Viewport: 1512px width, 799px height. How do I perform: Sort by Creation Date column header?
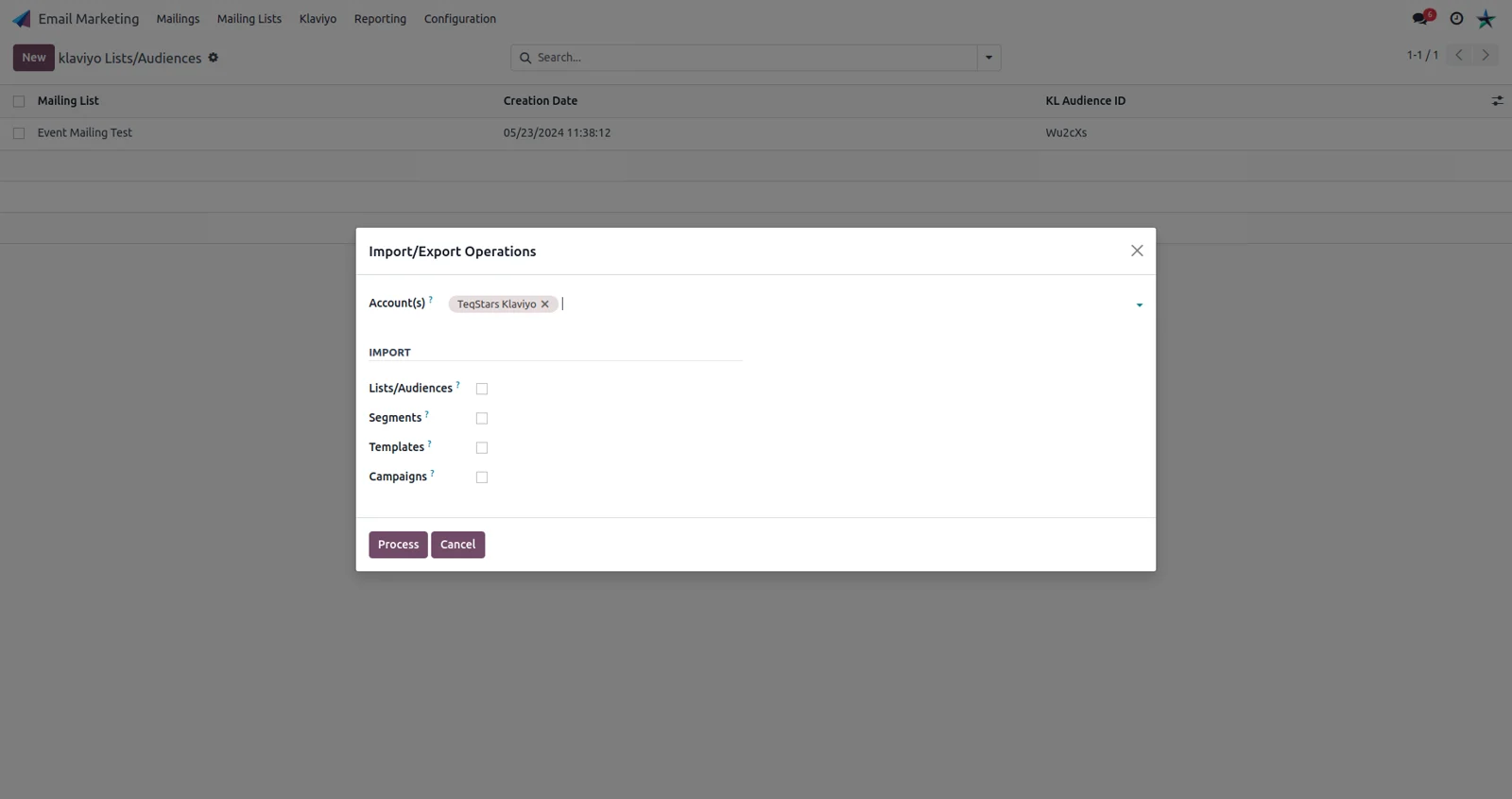[x=541, y=101]
